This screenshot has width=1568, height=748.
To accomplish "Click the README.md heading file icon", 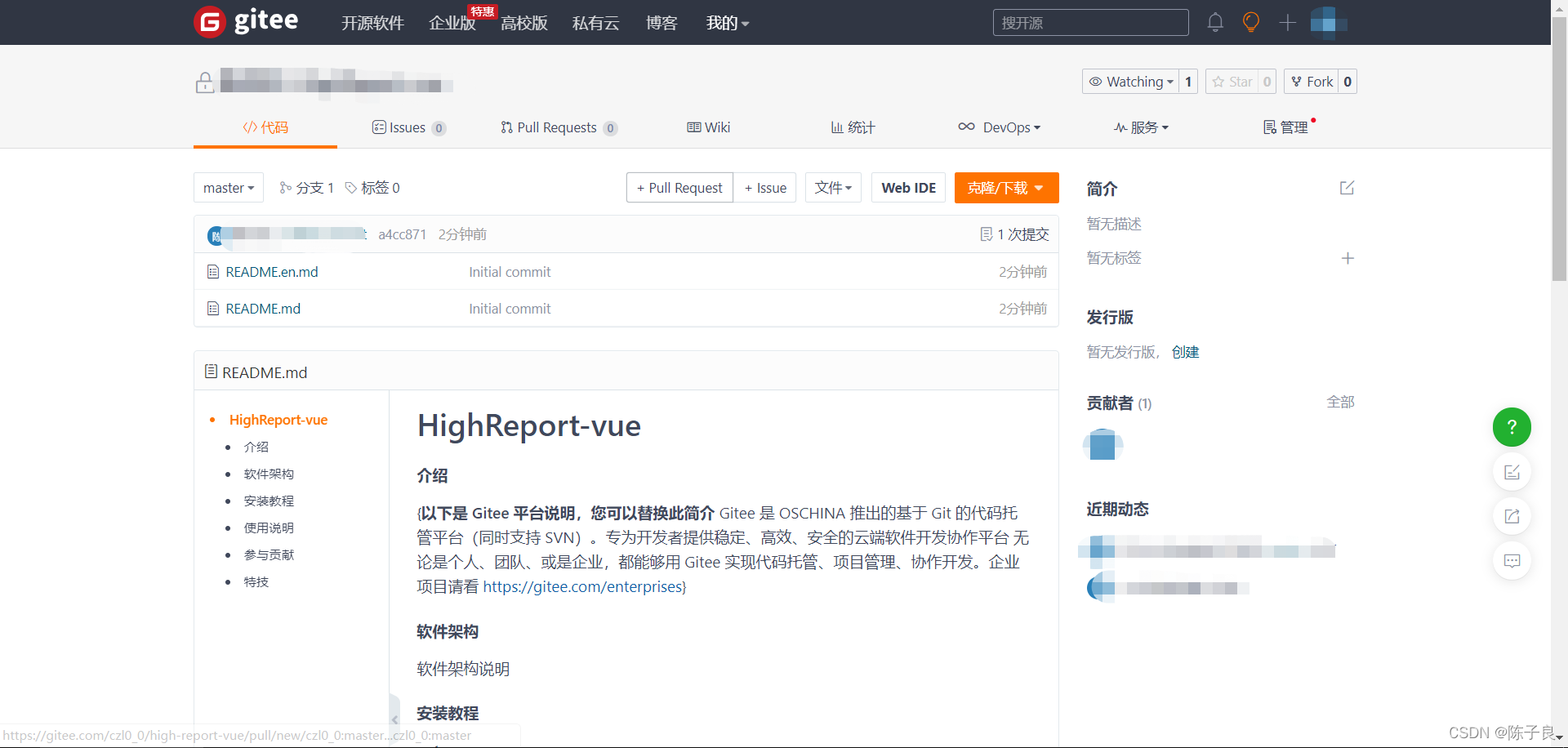I will [211, 372].
